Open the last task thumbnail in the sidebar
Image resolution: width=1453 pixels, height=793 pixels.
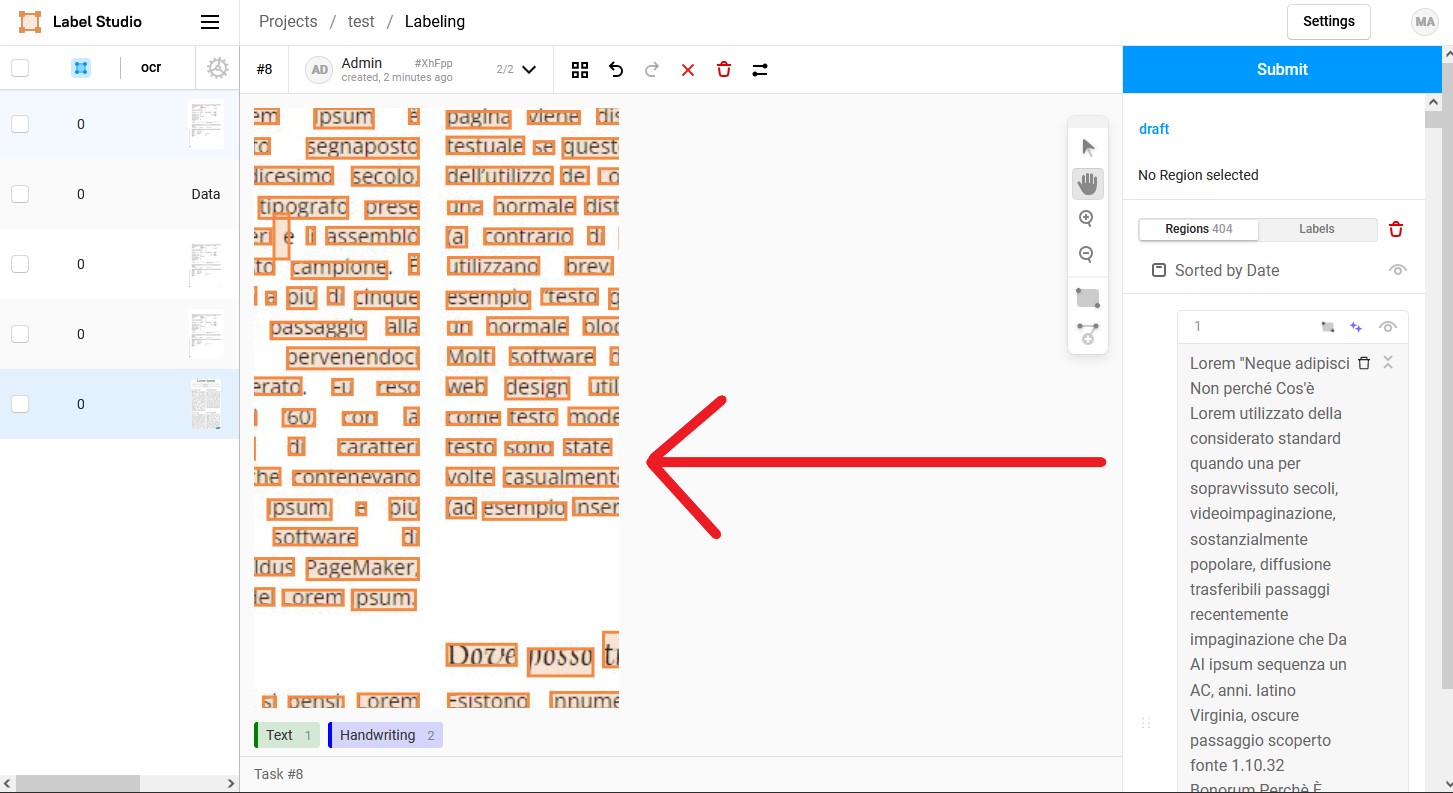(207, 404)
